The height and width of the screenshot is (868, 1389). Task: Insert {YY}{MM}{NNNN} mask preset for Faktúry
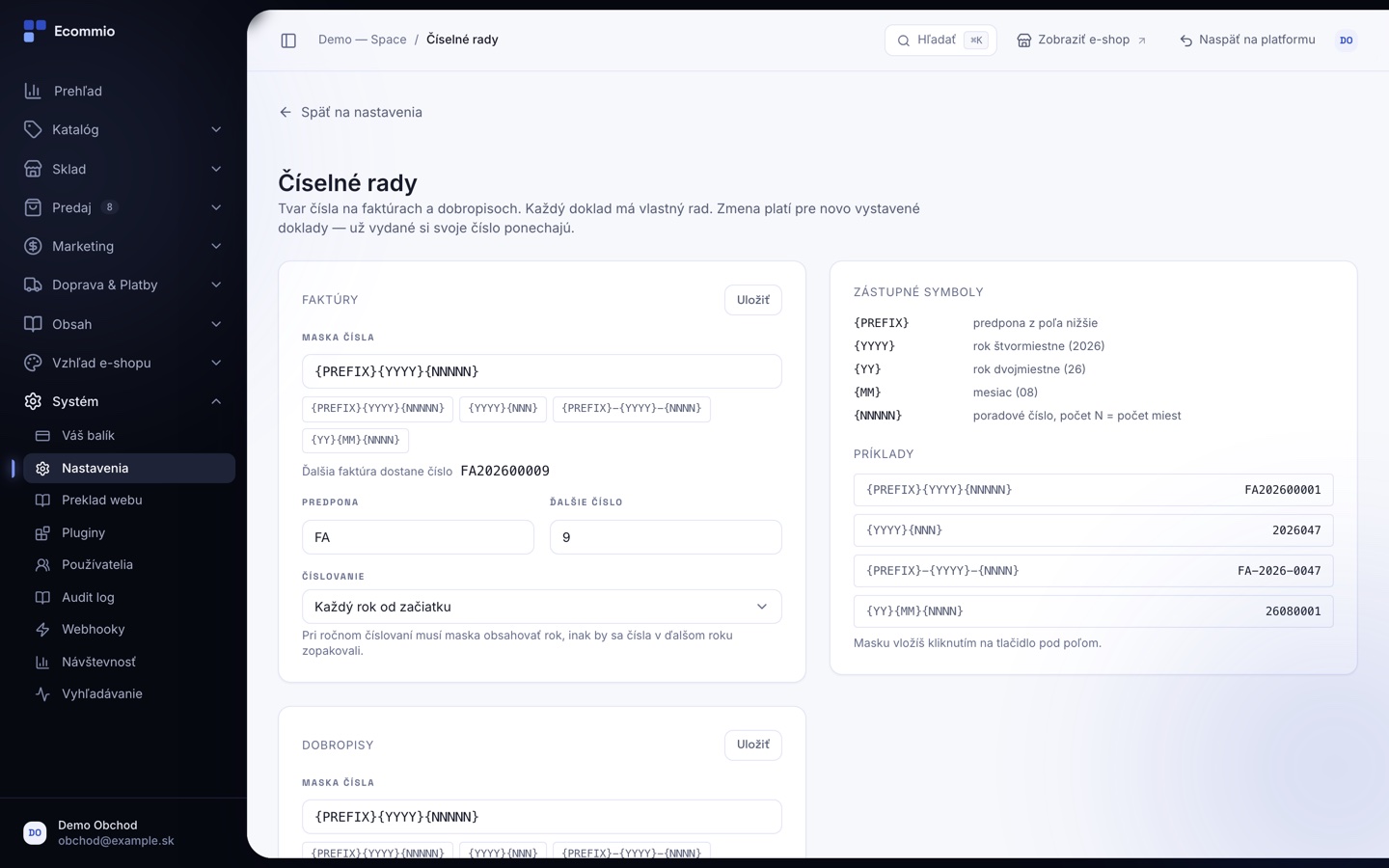355,441
